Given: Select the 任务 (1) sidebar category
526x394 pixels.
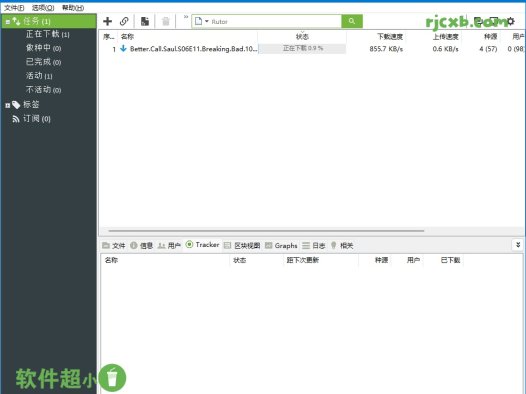Looking at the screenshot, I should [49, 21].
